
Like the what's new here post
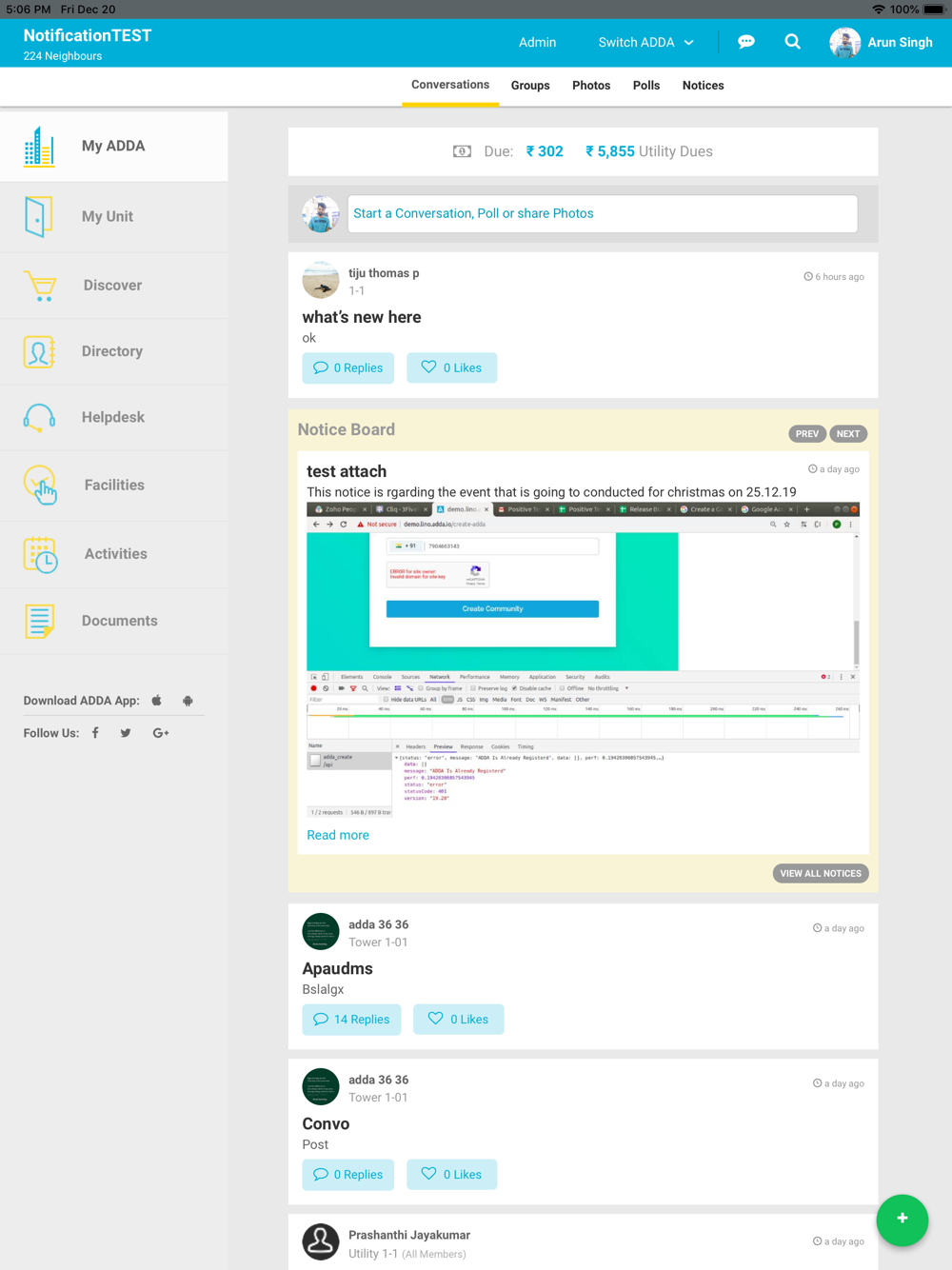(x=452, y=368)
